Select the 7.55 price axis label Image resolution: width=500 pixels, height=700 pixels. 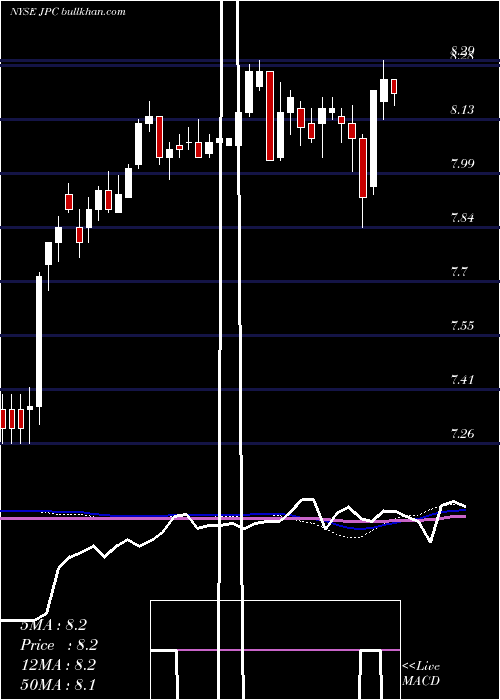[462, 325]
